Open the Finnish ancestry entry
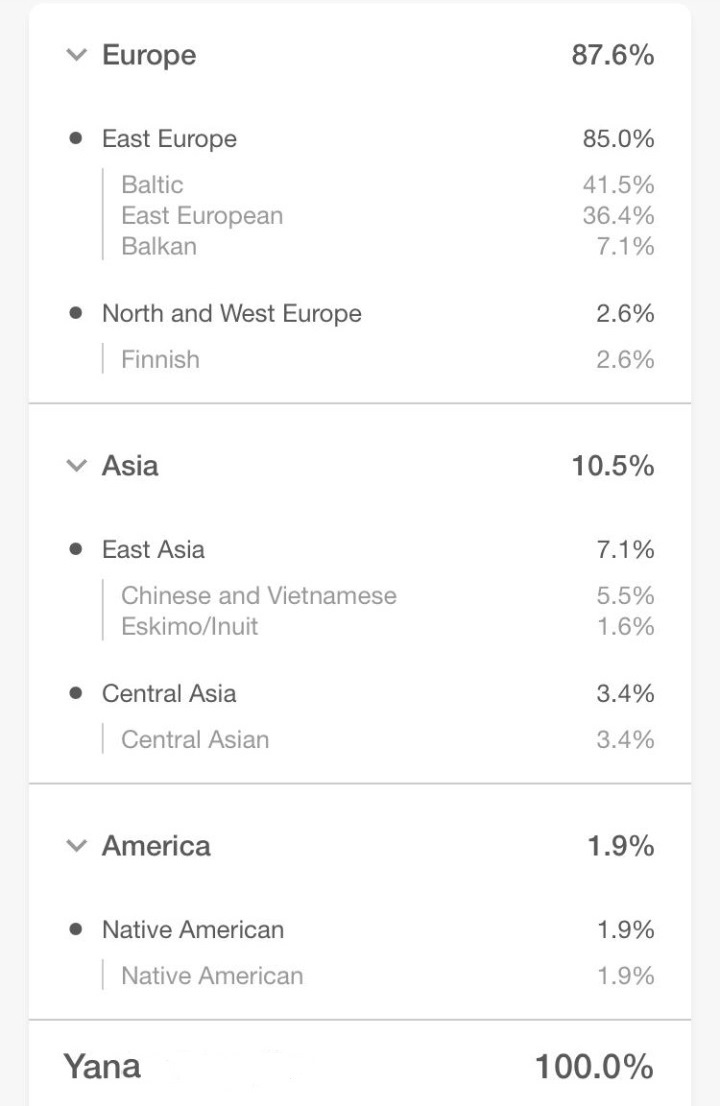Viewport: 720px width, 1106px height. [x=160, y=359]
